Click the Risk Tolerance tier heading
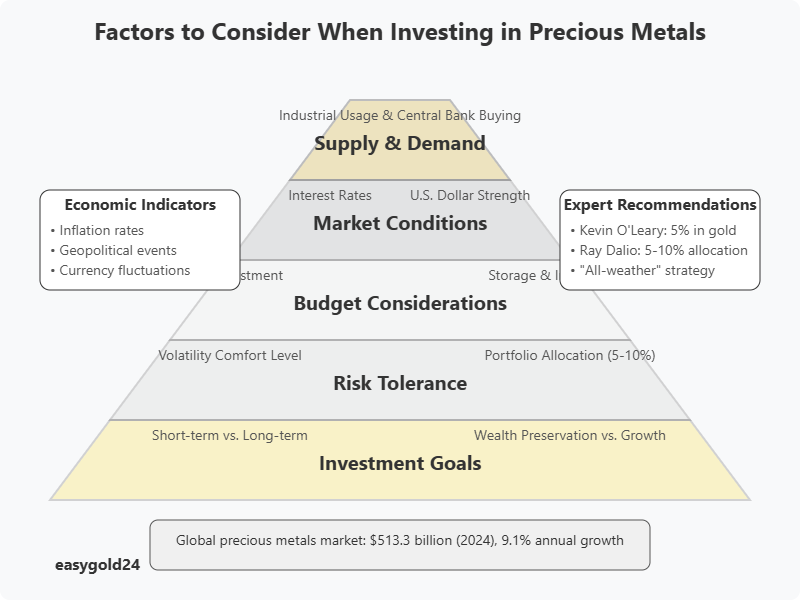Image resolution: width=800 pixels, height=600 pixels. (x=400, y=383)
